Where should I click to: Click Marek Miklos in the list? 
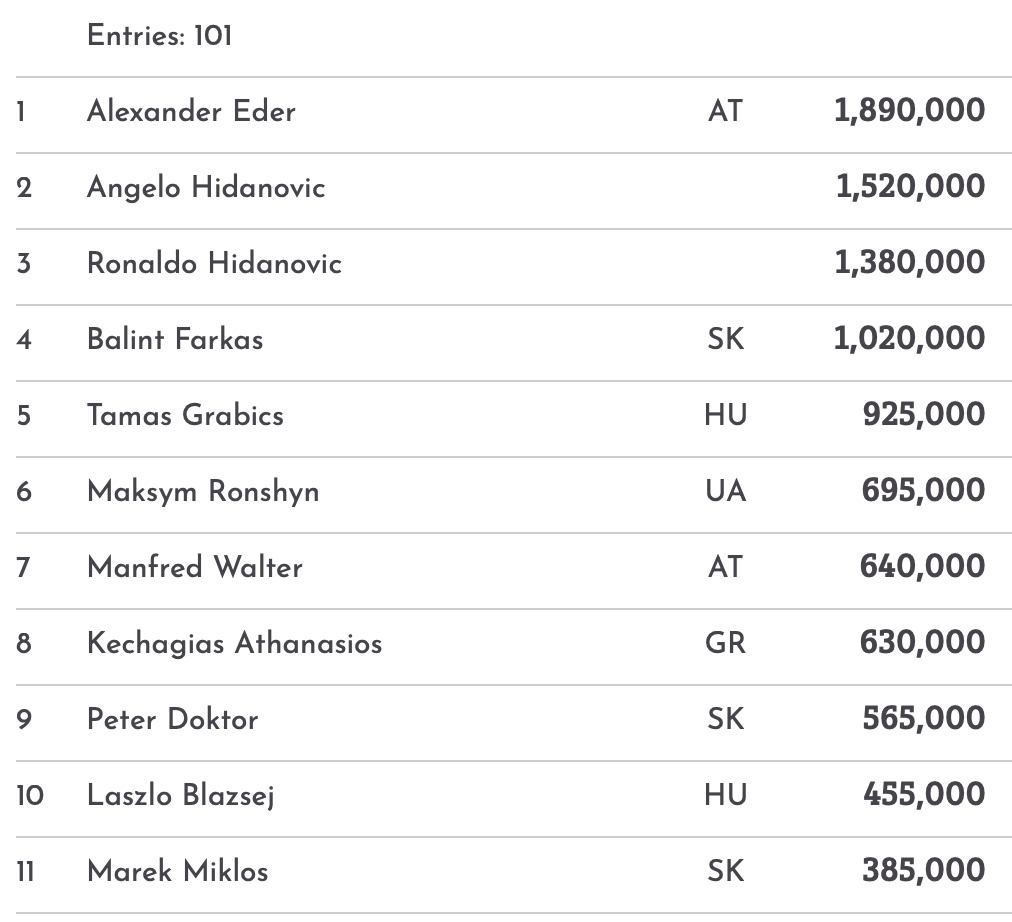pyautogui.click(x=177, y=871)
